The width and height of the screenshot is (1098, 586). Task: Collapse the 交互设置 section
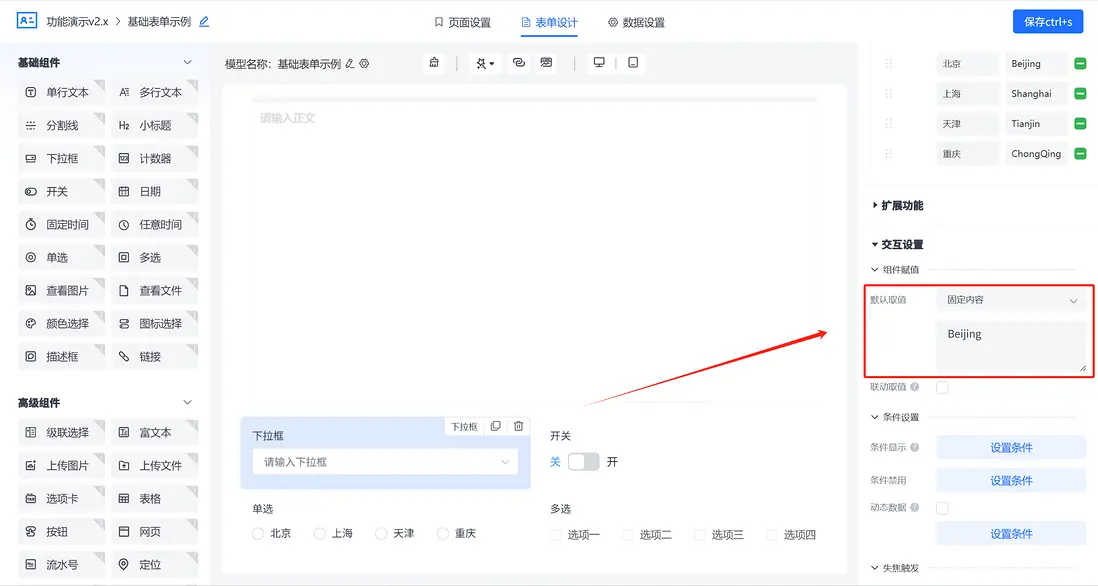pos(901,243)
